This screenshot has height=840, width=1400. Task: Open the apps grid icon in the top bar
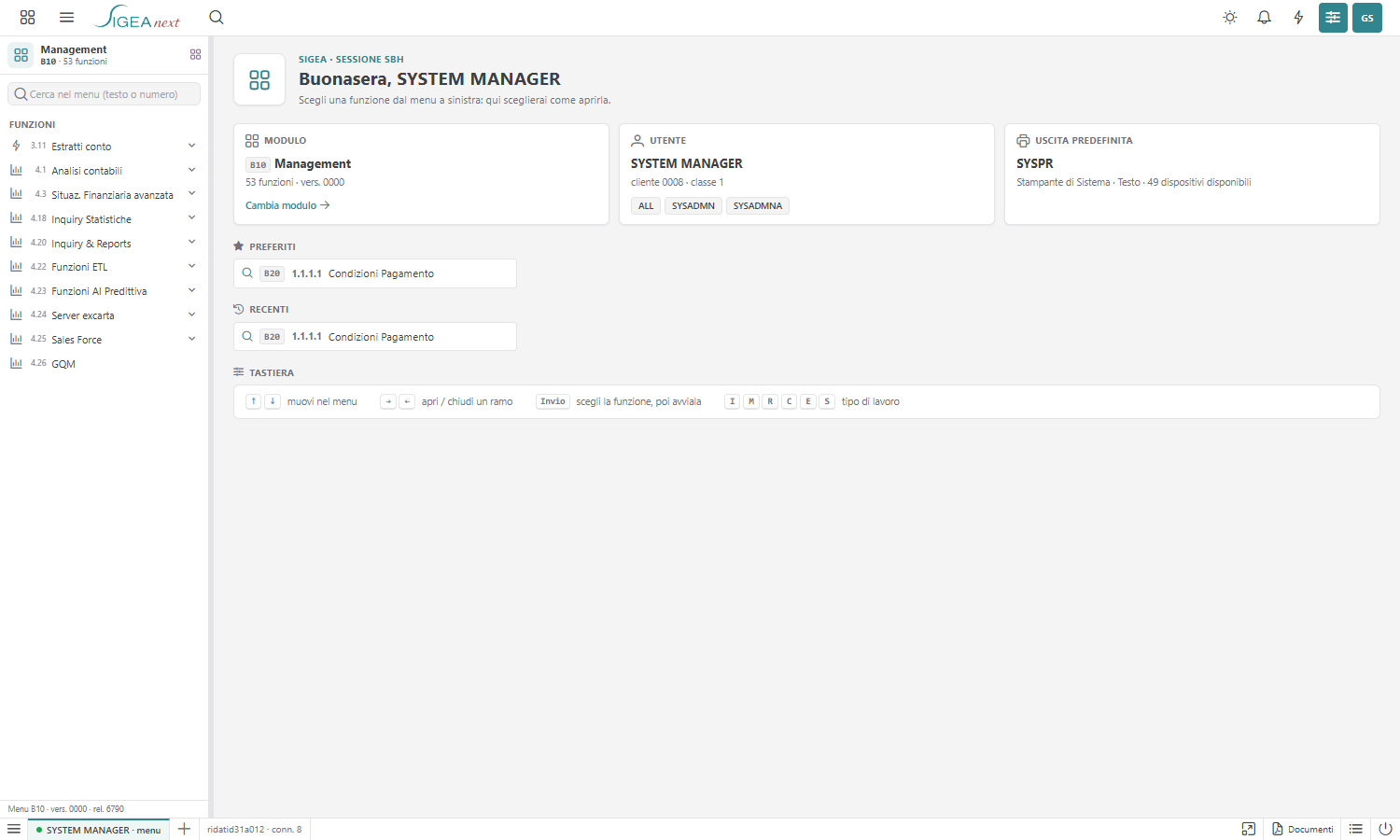(27, 18)
